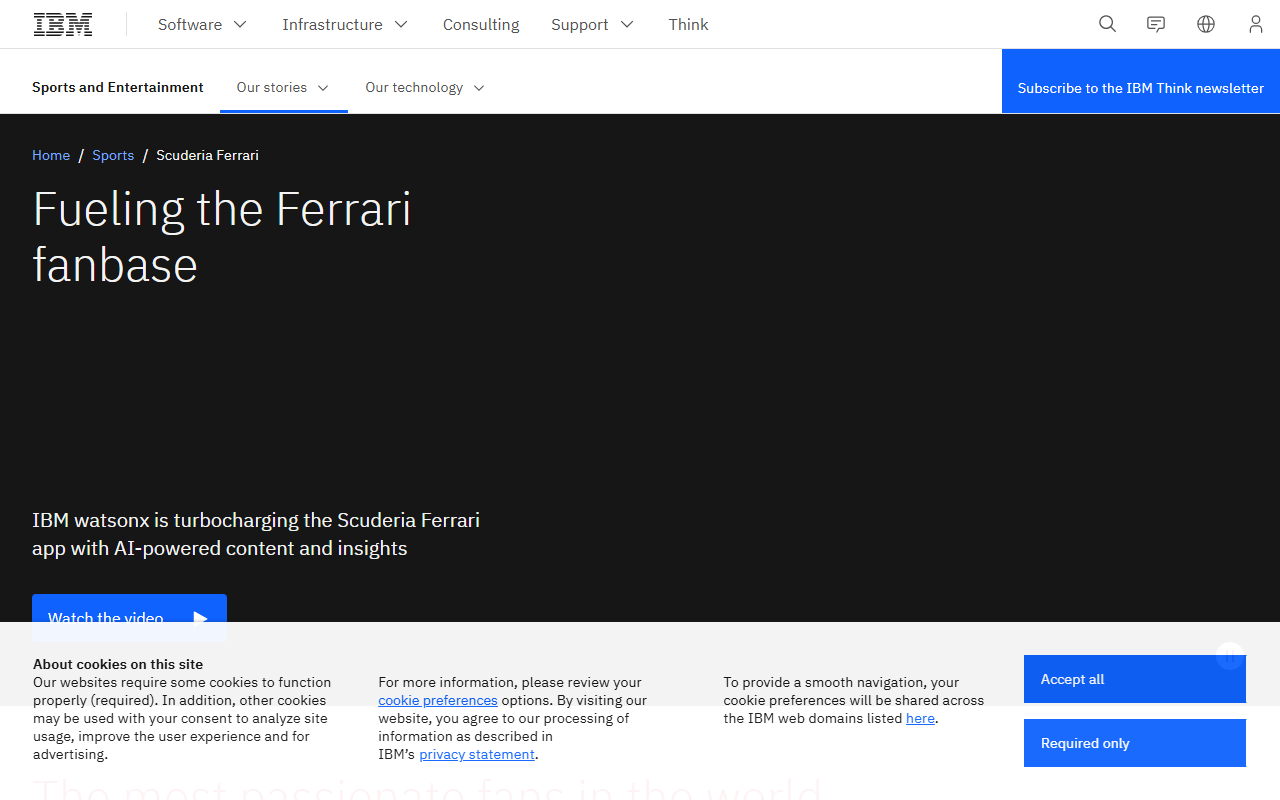Open the Think menu item
Image resolution: width=1280 pixels, height=800 pixels.
(x=689, y=24)
